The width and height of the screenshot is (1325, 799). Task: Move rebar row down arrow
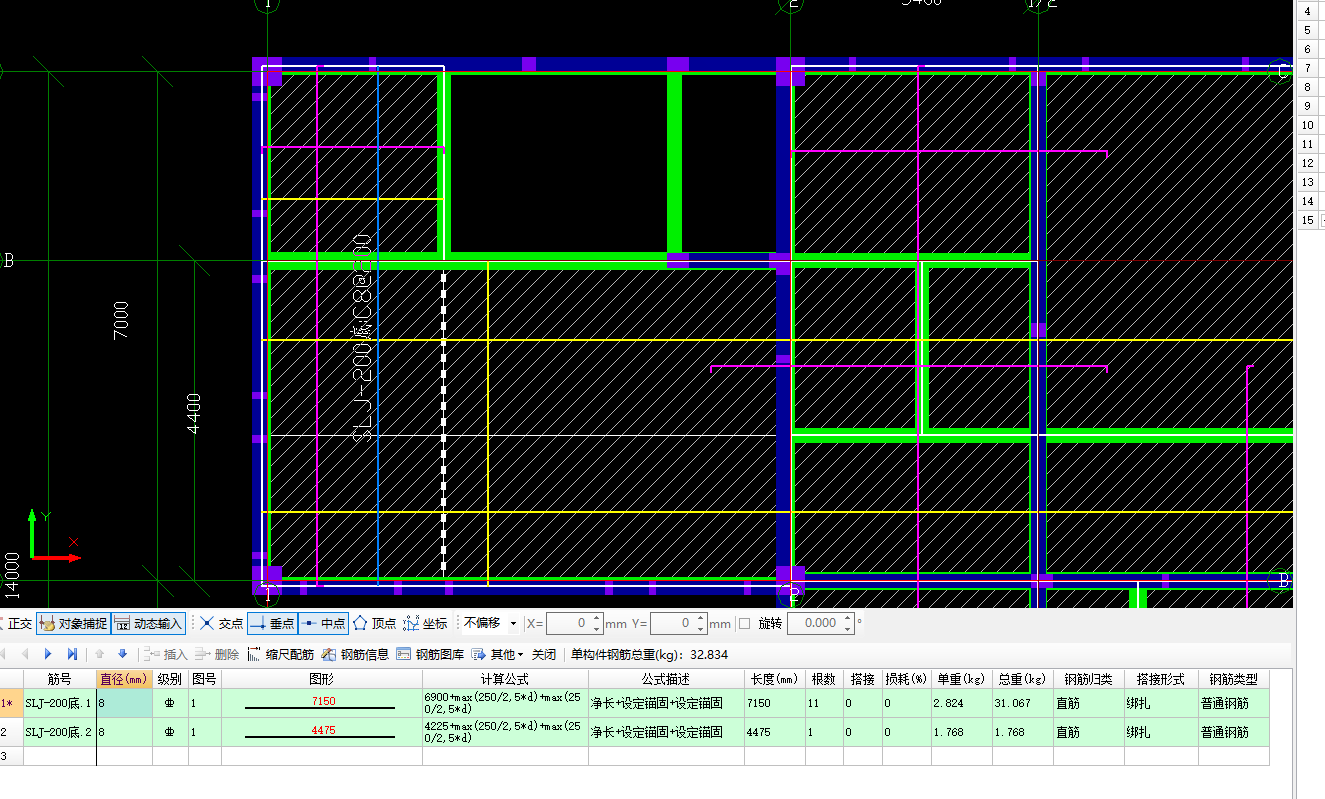(122, 654)
